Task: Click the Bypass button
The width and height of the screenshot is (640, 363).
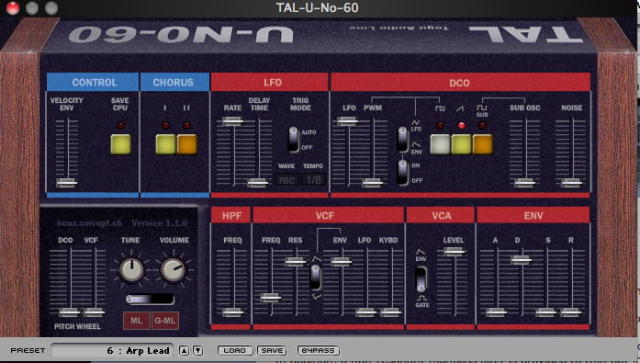Action: pyautogui.click(x=318, y=350)
